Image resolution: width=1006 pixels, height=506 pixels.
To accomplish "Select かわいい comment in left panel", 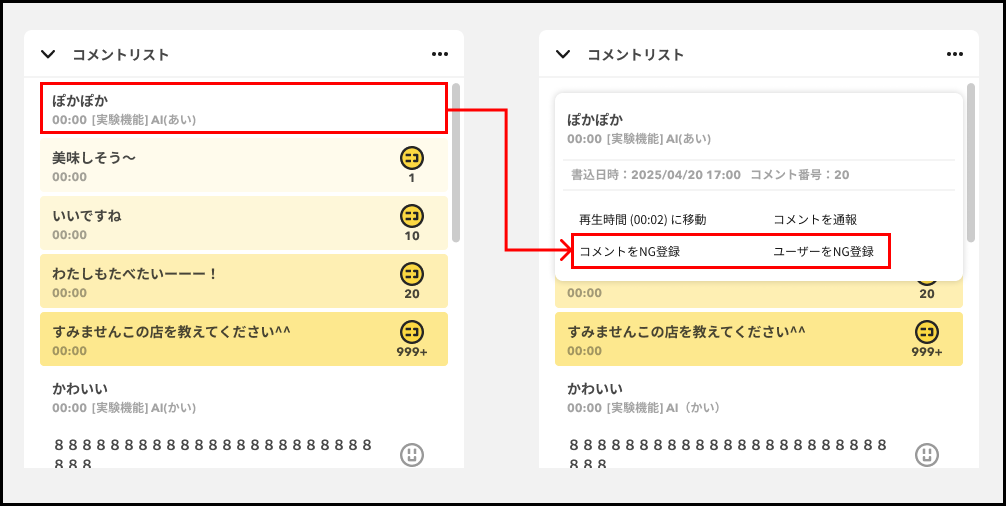I will click(244, 397).
